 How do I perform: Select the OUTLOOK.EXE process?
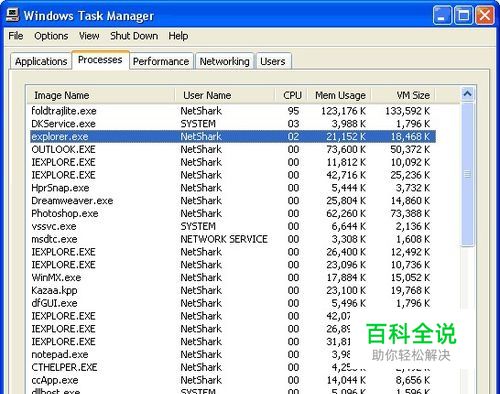pos(233,149)
